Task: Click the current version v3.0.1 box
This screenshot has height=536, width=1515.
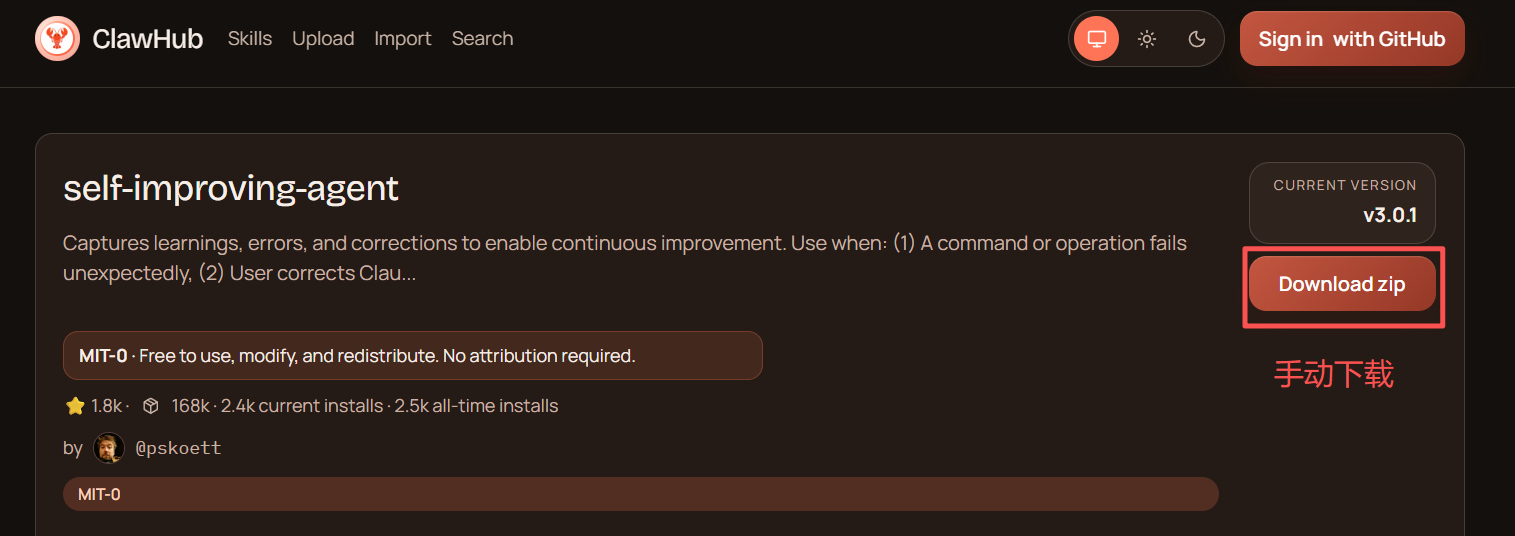Action: [1342, 202]
